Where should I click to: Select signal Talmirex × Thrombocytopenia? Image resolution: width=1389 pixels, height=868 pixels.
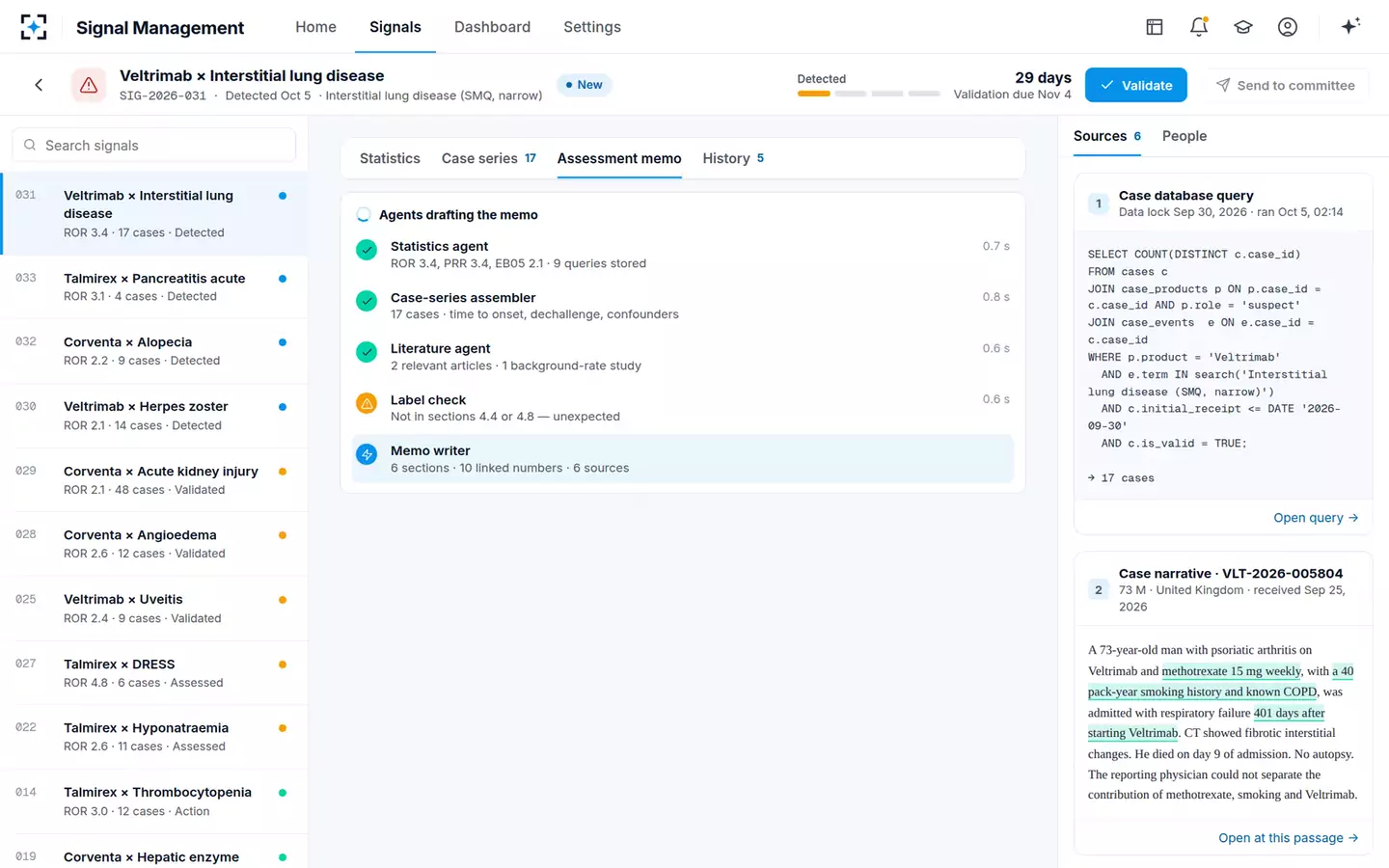(154, 801)
